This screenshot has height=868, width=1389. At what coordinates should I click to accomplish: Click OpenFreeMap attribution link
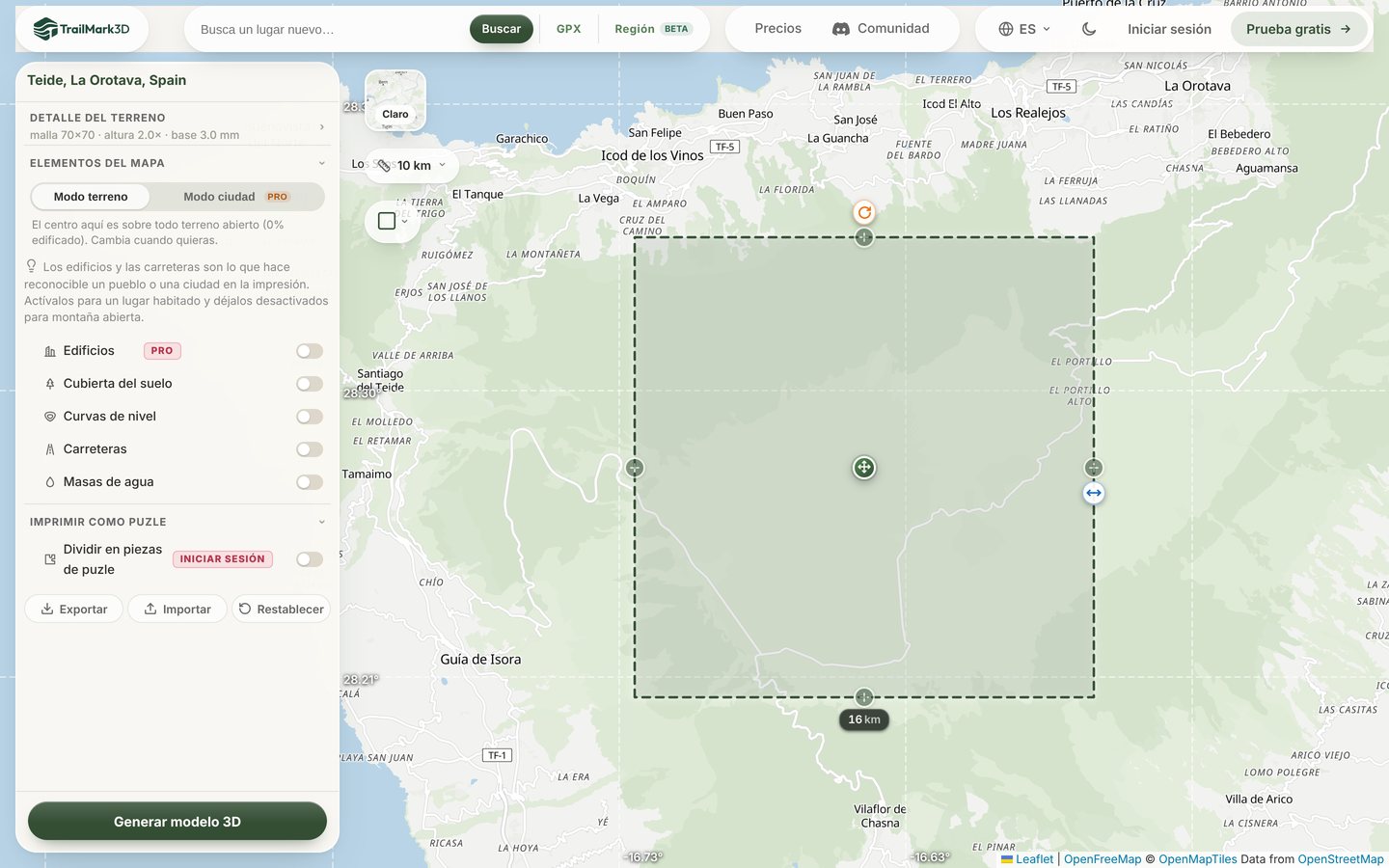(1103, 859)
